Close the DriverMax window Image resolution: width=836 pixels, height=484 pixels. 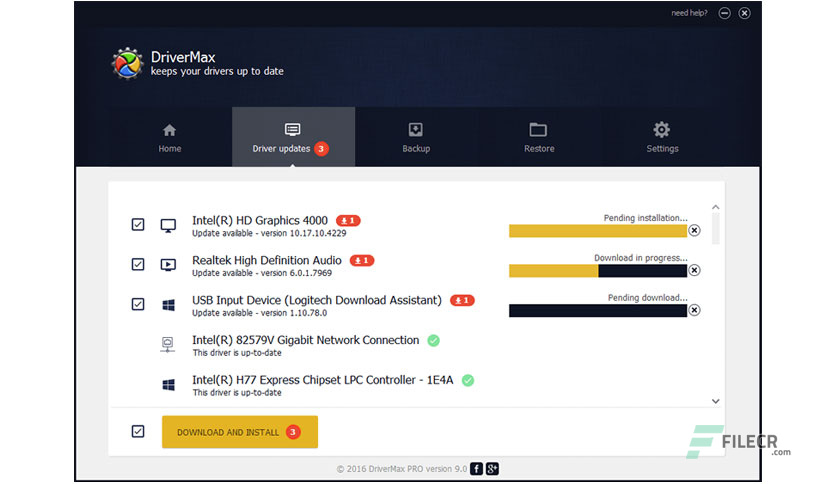pyautogui.click(x=744, y=13)
